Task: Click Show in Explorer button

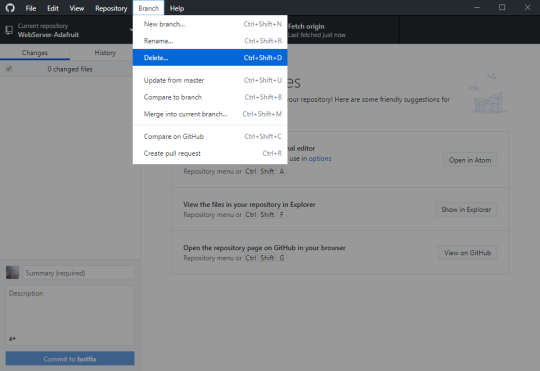Action: (466, 209)
